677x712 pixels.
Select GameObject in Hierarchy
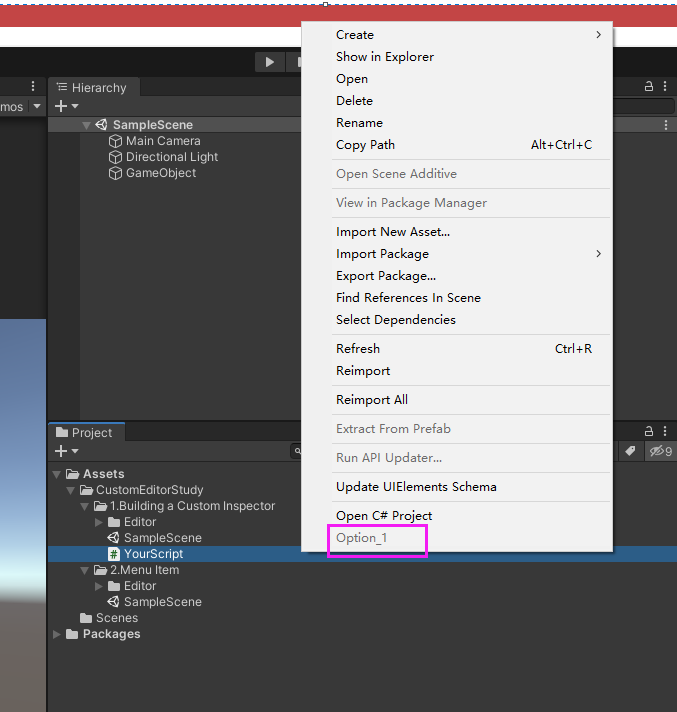tap(161, 173)
